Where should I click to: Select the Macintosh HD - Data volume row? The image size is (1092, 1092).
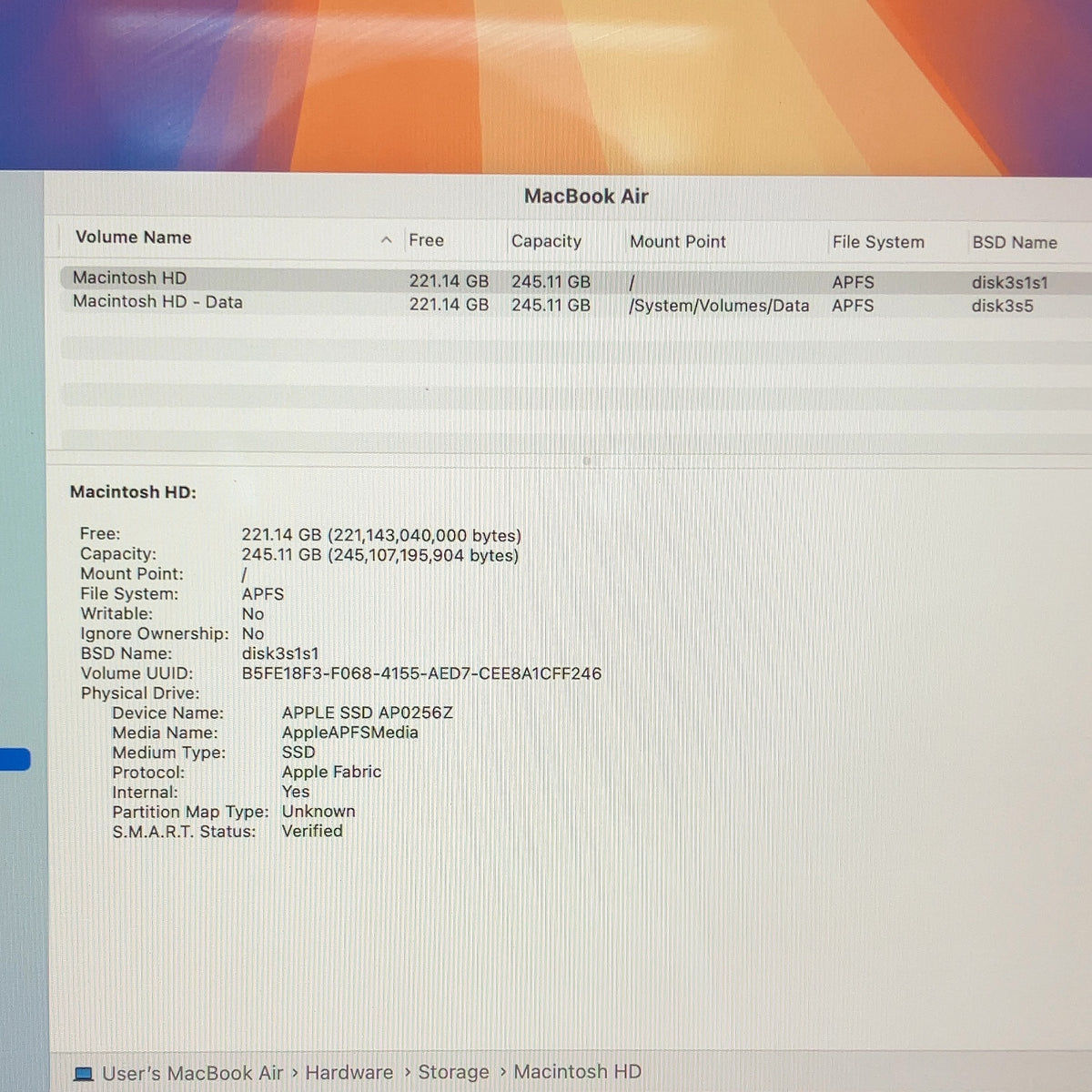tap(576, 304)
